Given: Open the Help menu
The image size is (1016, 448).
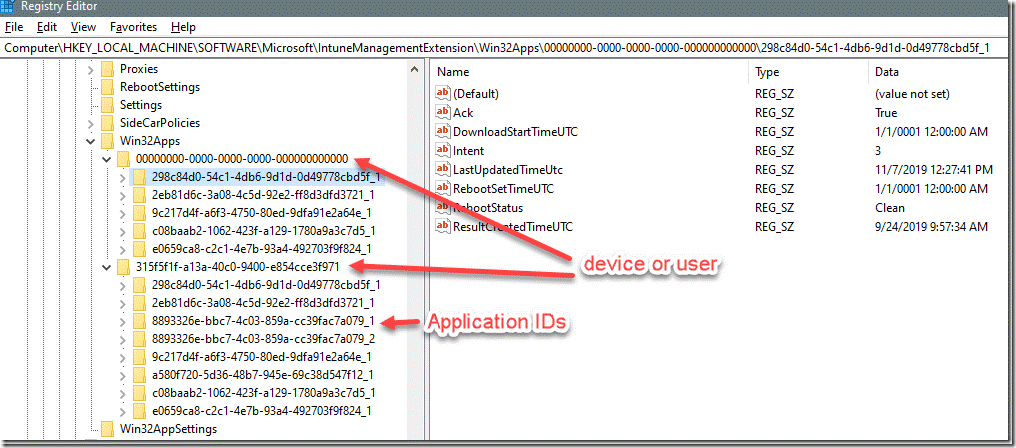Looking at the screenshot, I should (183, 27).
